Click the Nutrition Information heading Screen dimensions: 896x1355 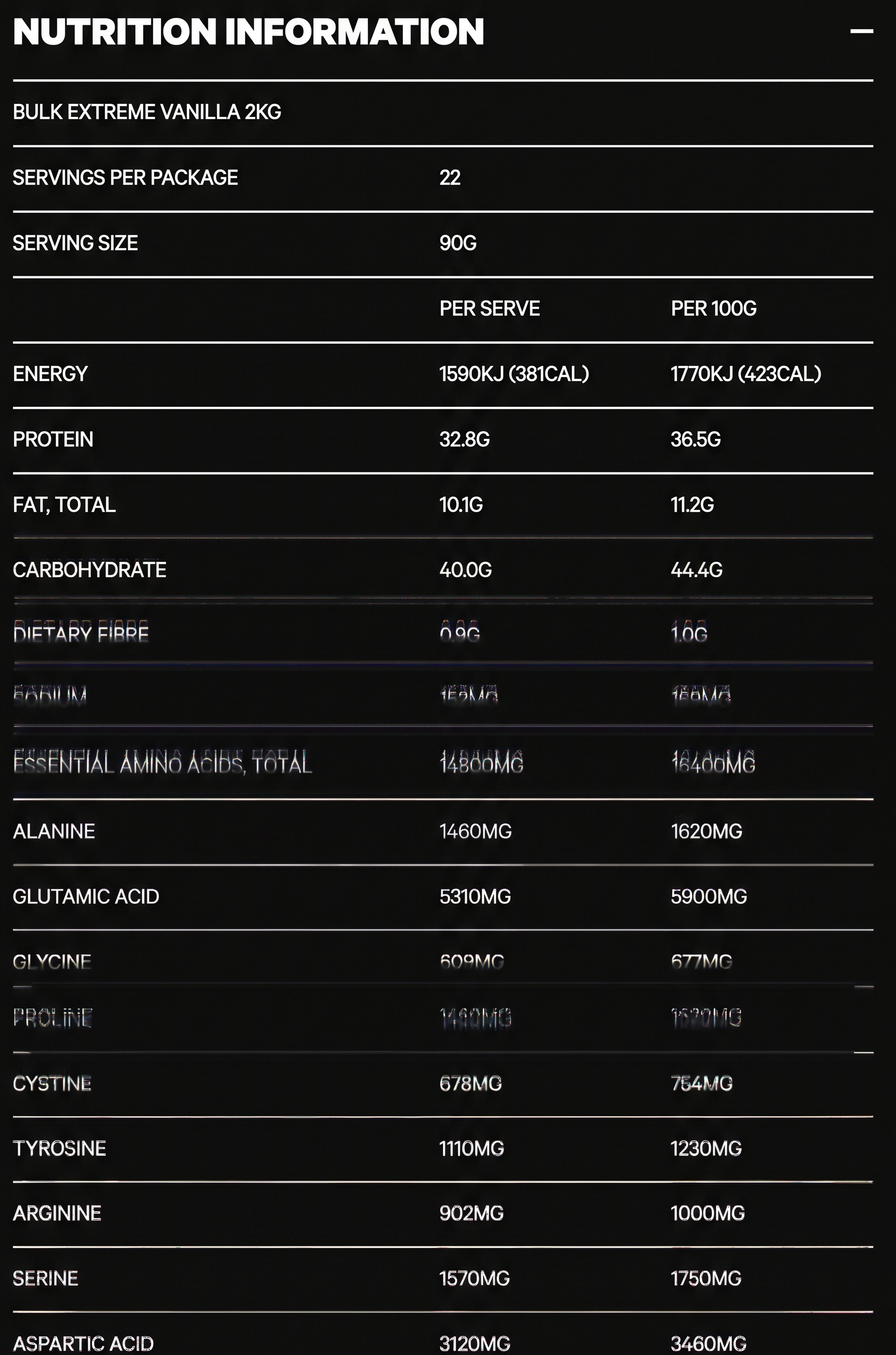tap(249, 31)
